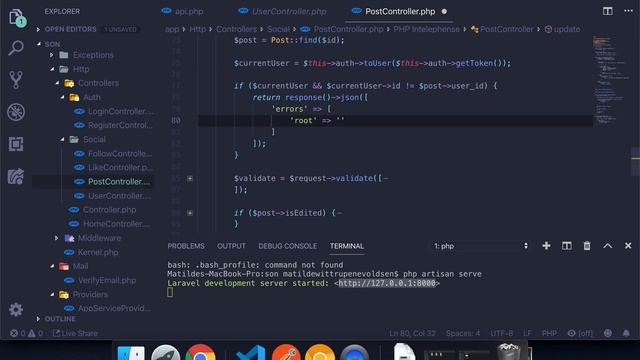This screenshot has width=640, height=360.
Task: Change language mode via PHP status item
Action: (x=549, y=333)
